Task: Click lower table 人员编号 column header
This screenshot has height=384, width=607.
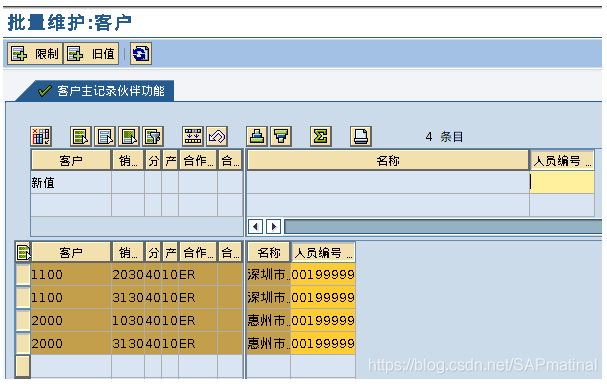Action: [323, 253]
